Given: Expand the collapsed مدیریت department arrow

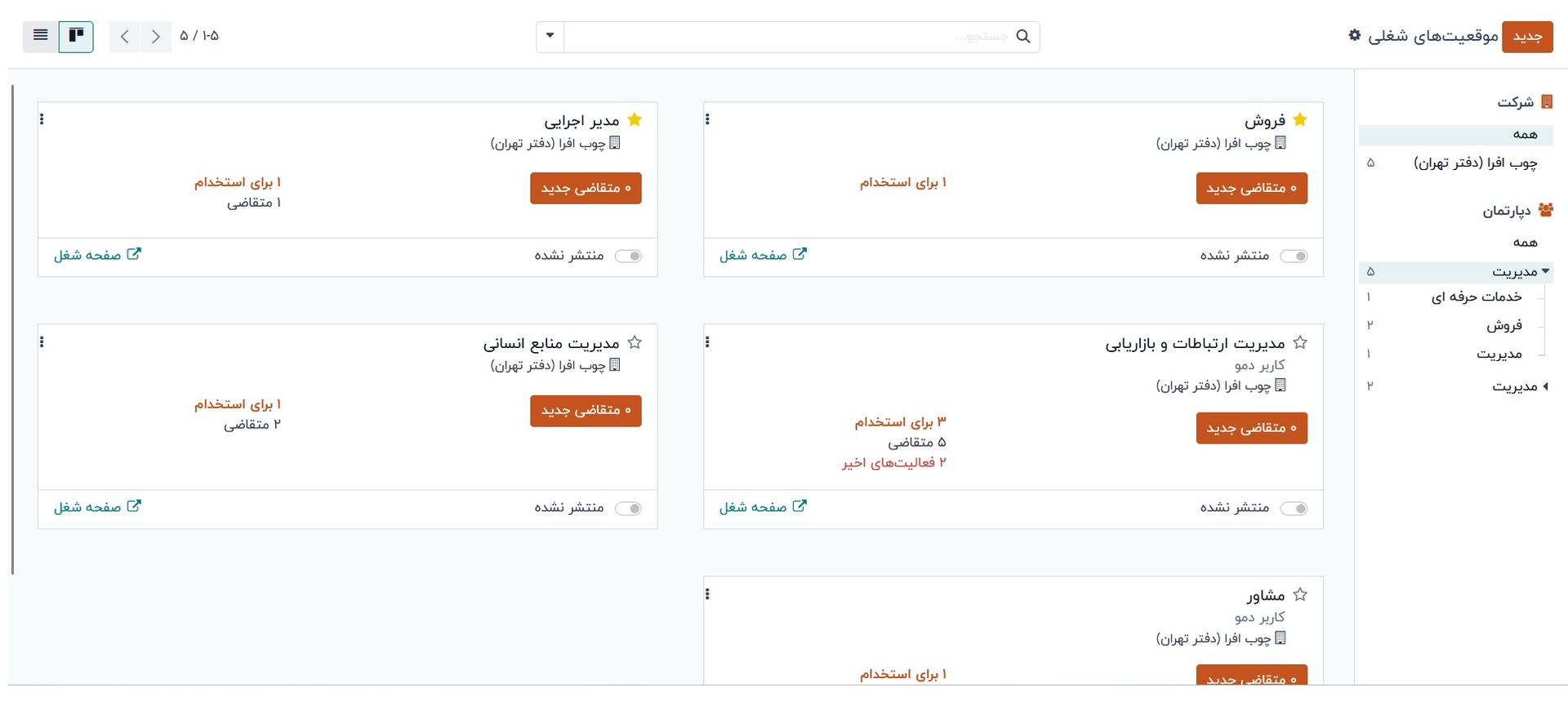Looking at the screenshot, I should click(x=1545, y=386).
